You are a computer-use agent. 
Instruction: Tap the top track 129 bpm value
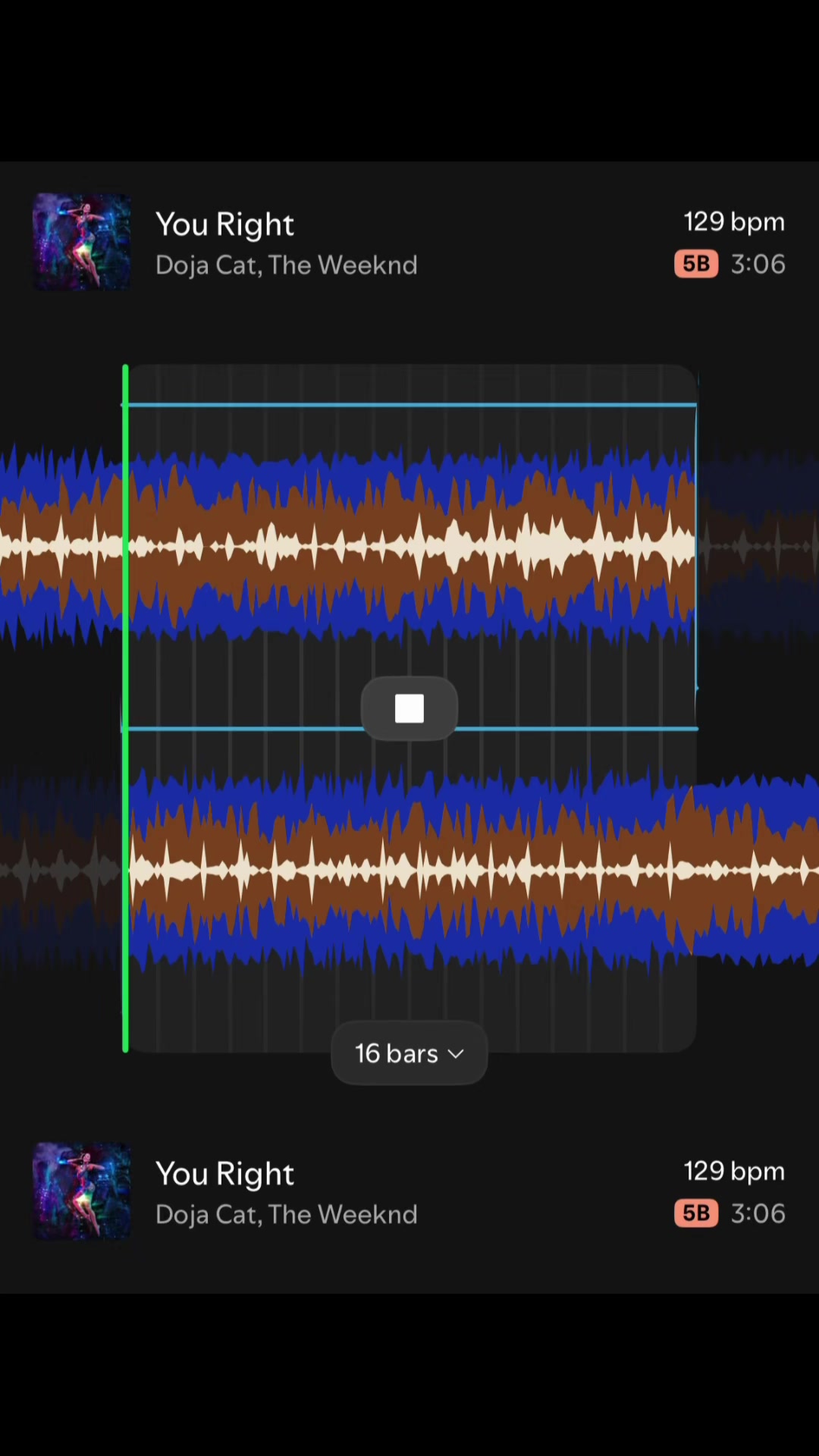click(x=734, y=222)
